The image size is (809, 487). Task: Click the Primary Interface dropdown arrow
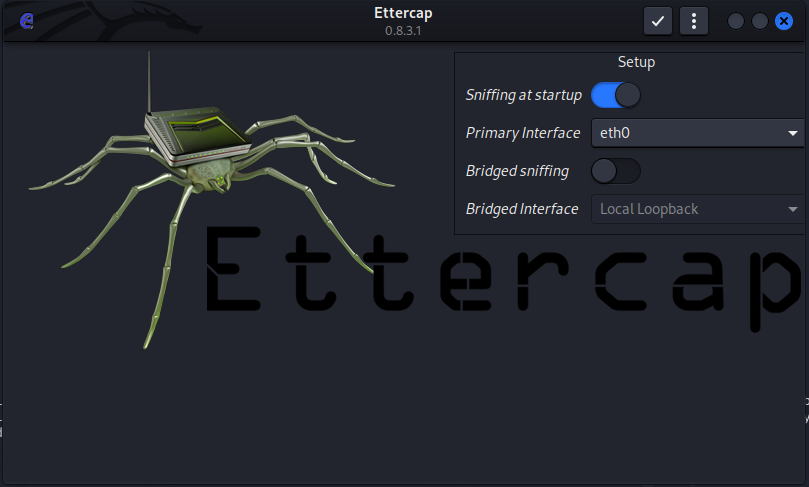click(x=793, y=133)
